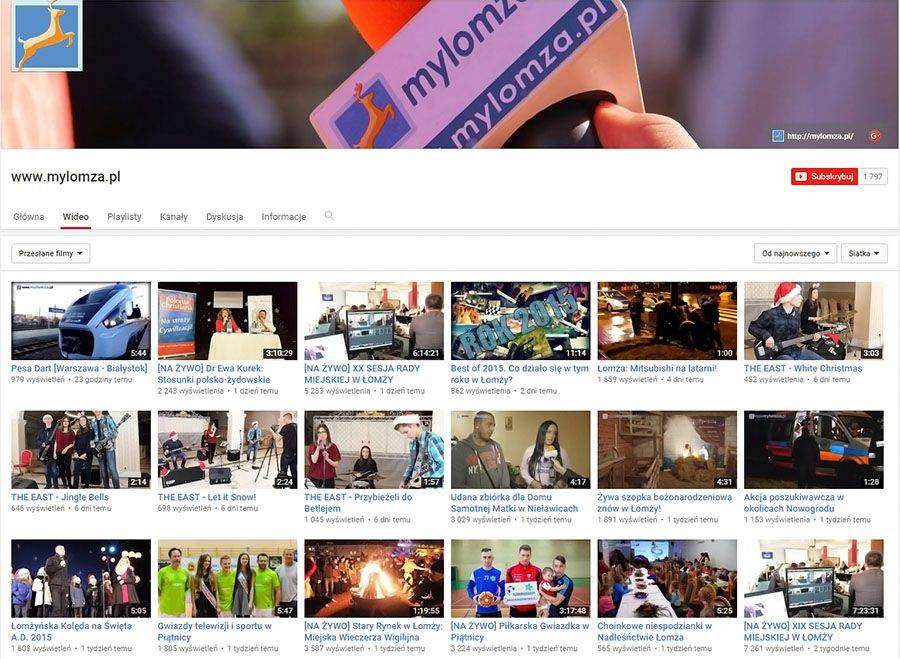Image resolution: width=900 pixels, height=659 pixels.
Task: Click XX SESJA RADY MIEJSKIEJ W ŁOMŻY title
Action: click(362, 374)
